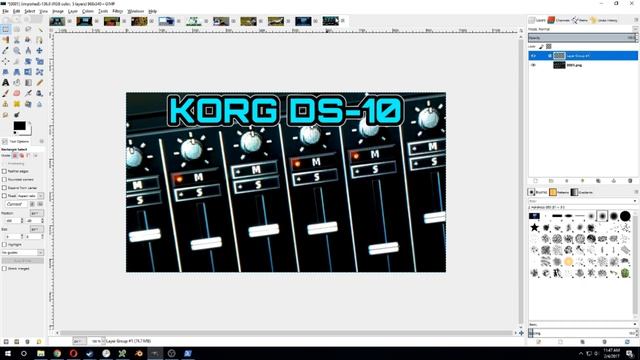Switch to the Channels tab

click(x=559, y=20)
